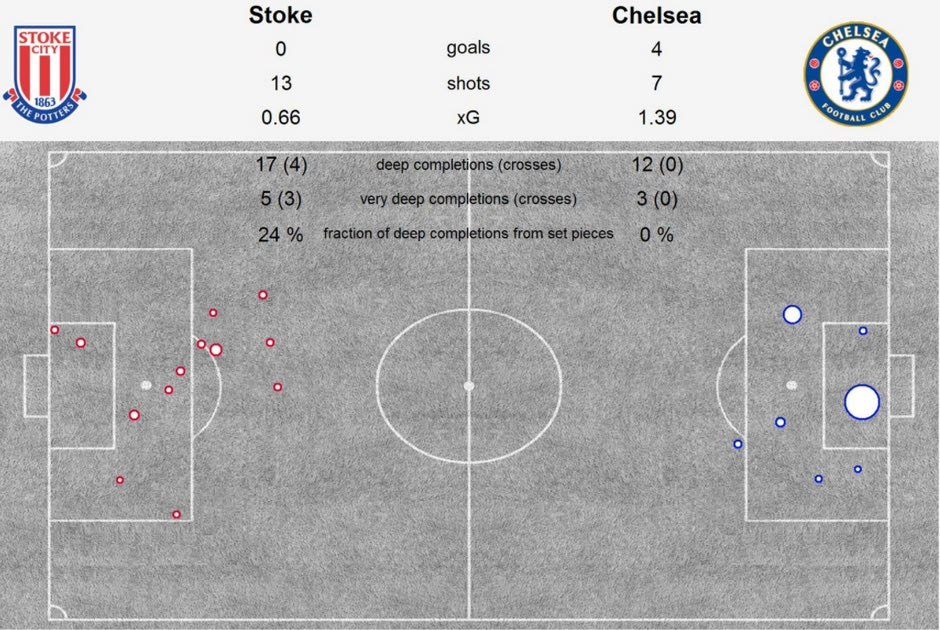Click the Stoke City club crest

(46, 73)
